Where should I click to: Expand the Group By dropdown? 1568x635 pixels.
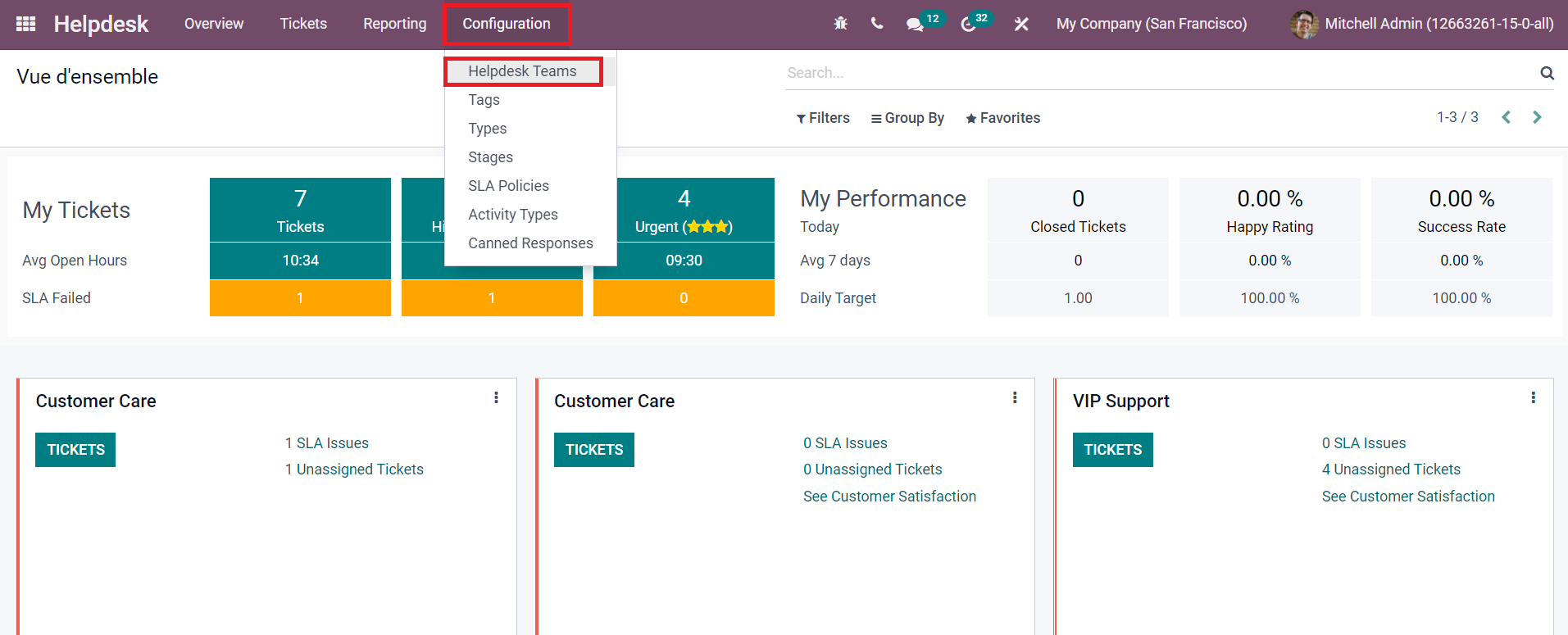click(907, 118)
